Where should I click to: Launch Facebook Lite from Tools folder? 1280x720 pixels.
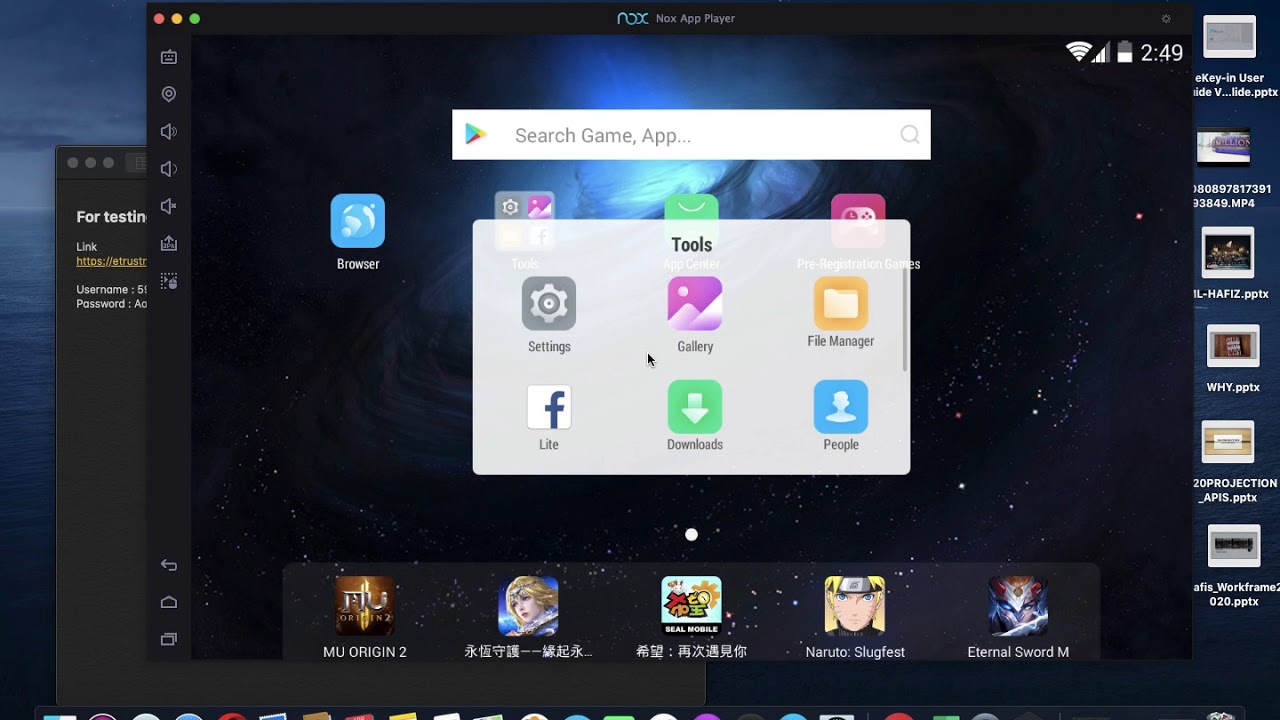[x=549, y=418]
